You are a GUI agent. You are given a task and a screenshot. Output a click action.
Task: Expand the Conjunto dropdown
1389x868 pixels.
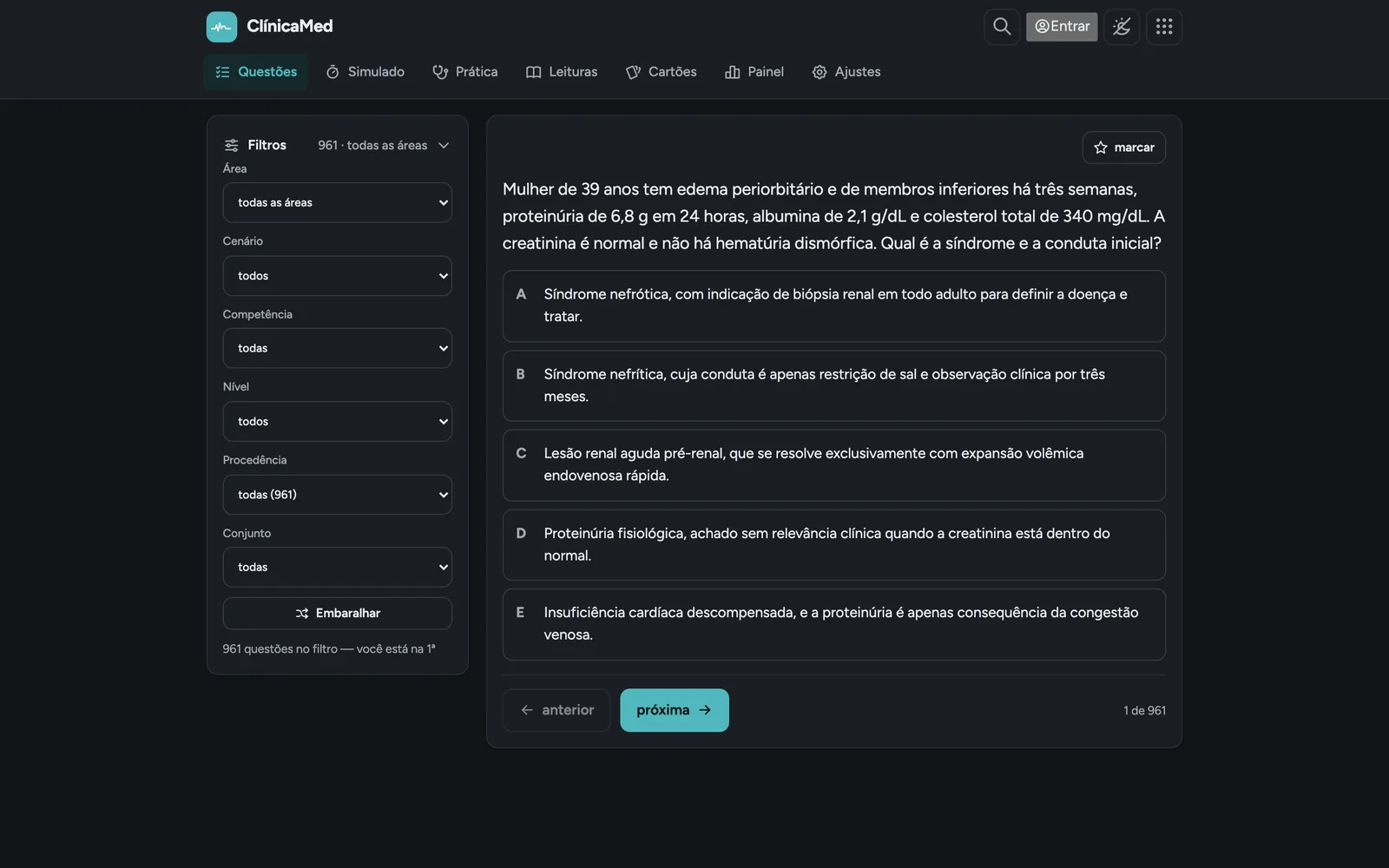(x=338, y=567)
